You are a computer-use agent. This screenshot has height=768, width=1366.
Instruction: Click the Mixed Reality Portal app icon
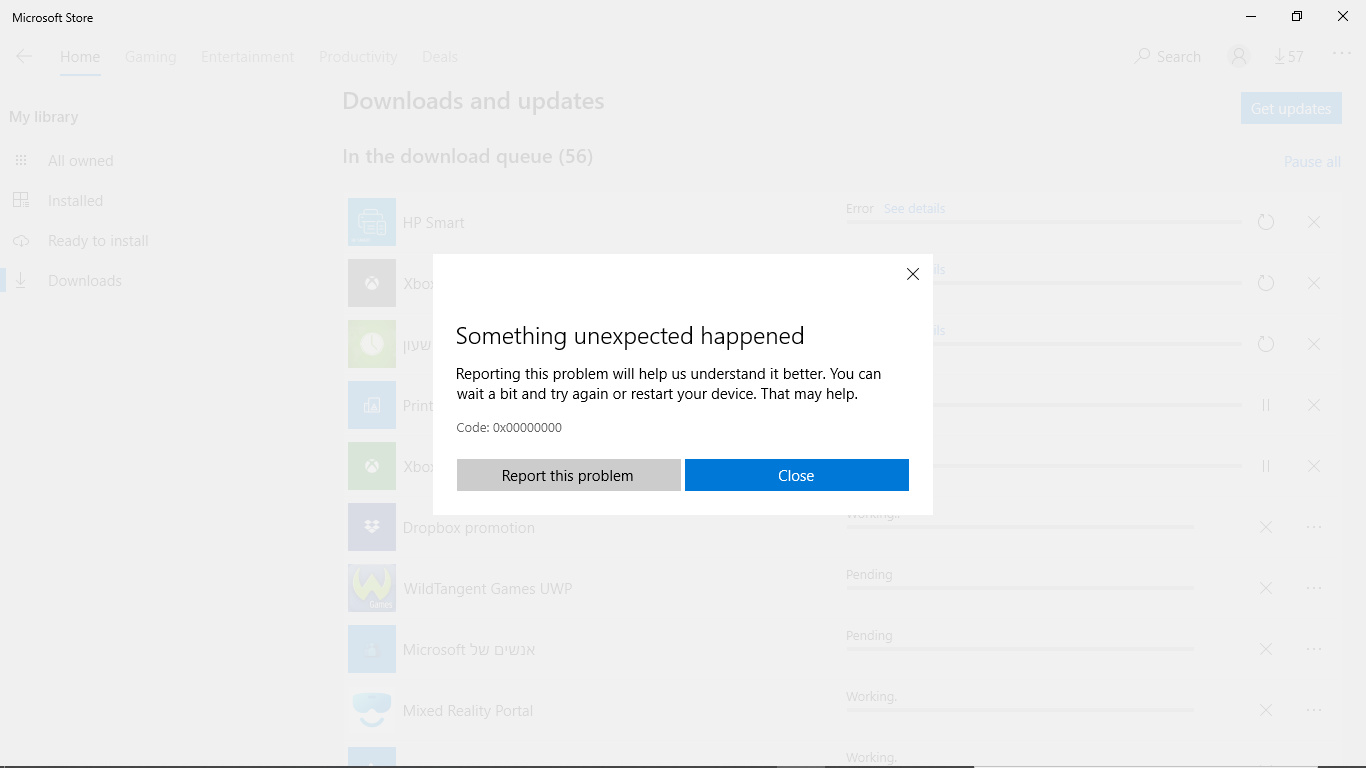[x=372, y=710]
